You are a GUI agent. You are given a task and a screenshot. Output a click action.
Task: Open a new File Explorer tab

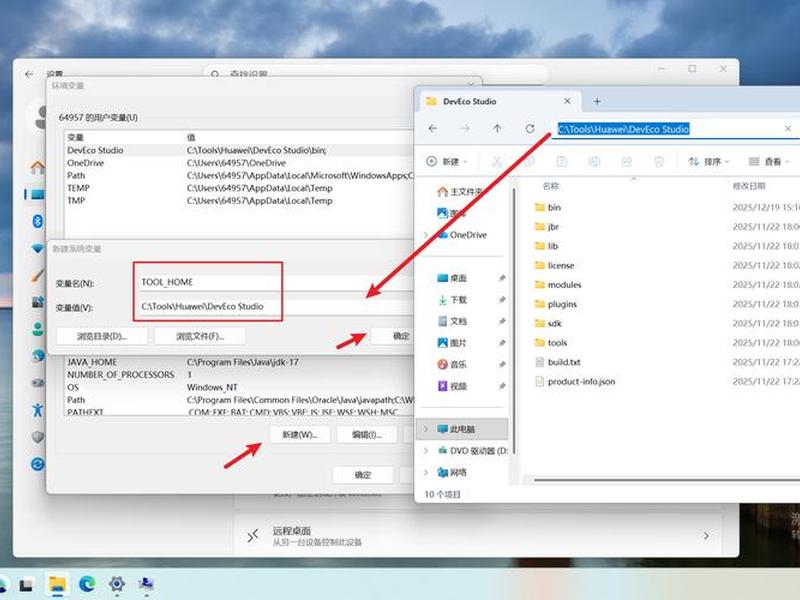596,101
